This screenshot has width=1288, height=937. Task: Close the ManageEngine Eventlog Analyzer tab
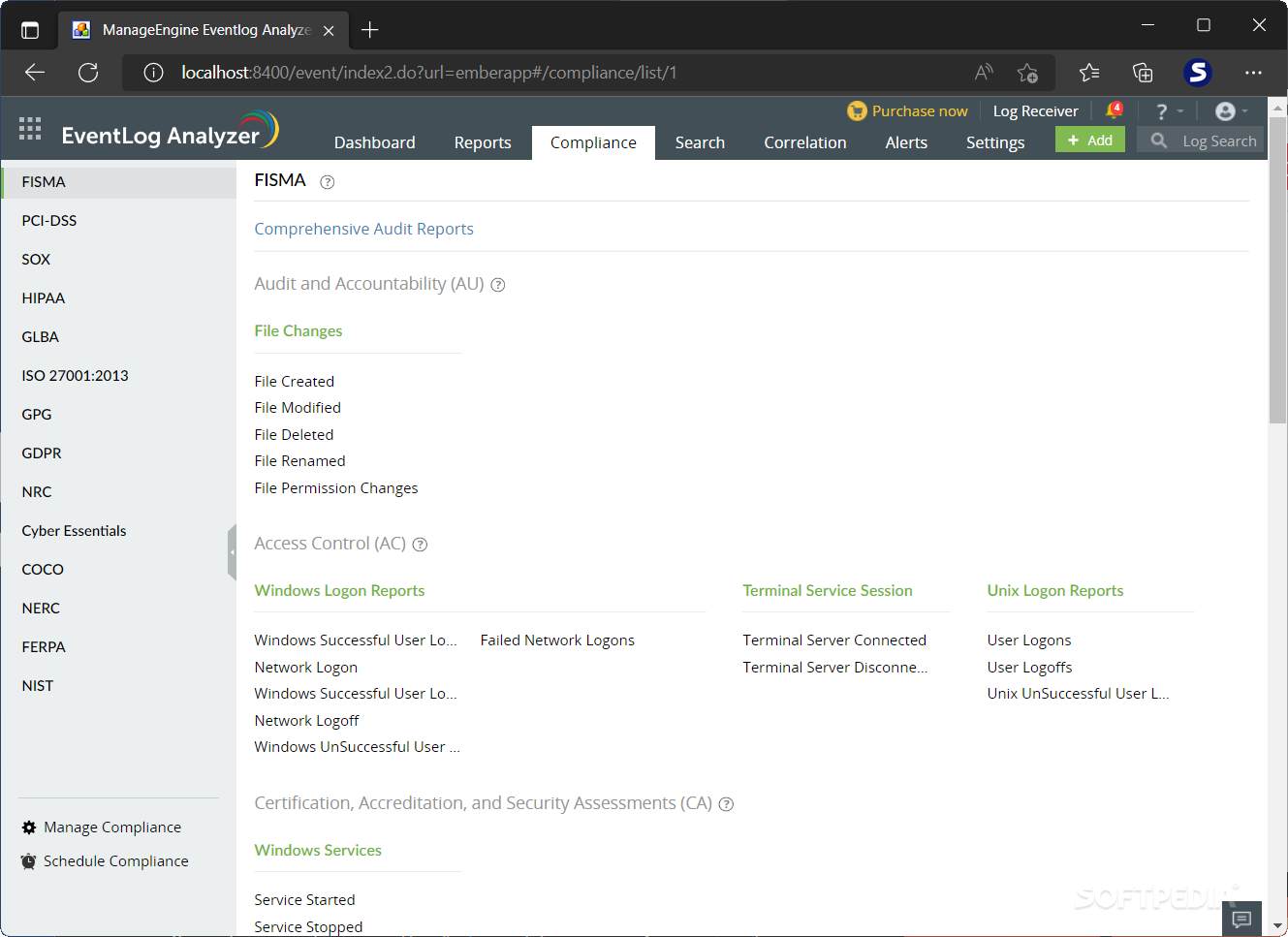329,31
